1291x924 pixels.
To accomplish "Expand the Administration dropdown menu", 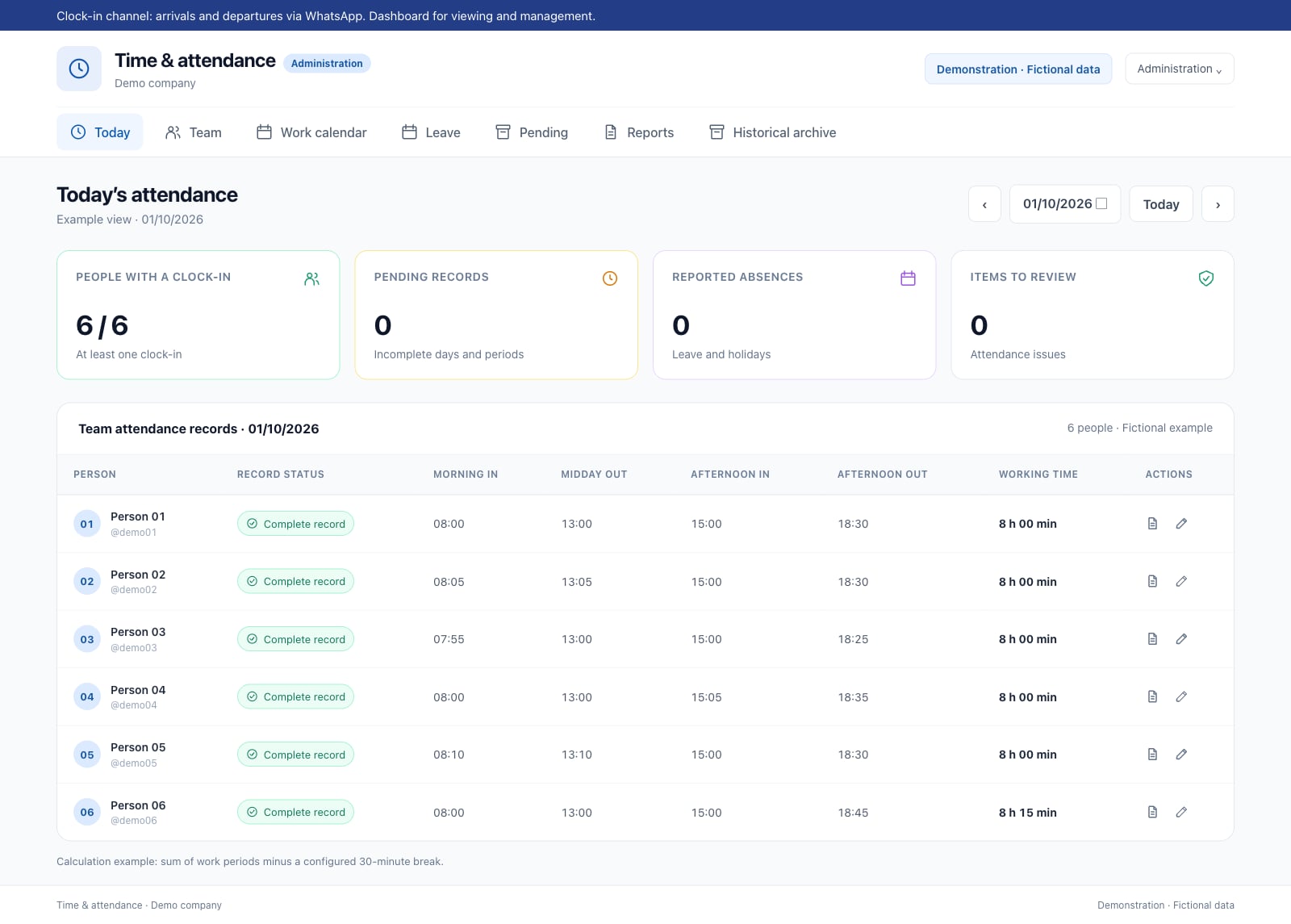I will tap(1180, 69).
